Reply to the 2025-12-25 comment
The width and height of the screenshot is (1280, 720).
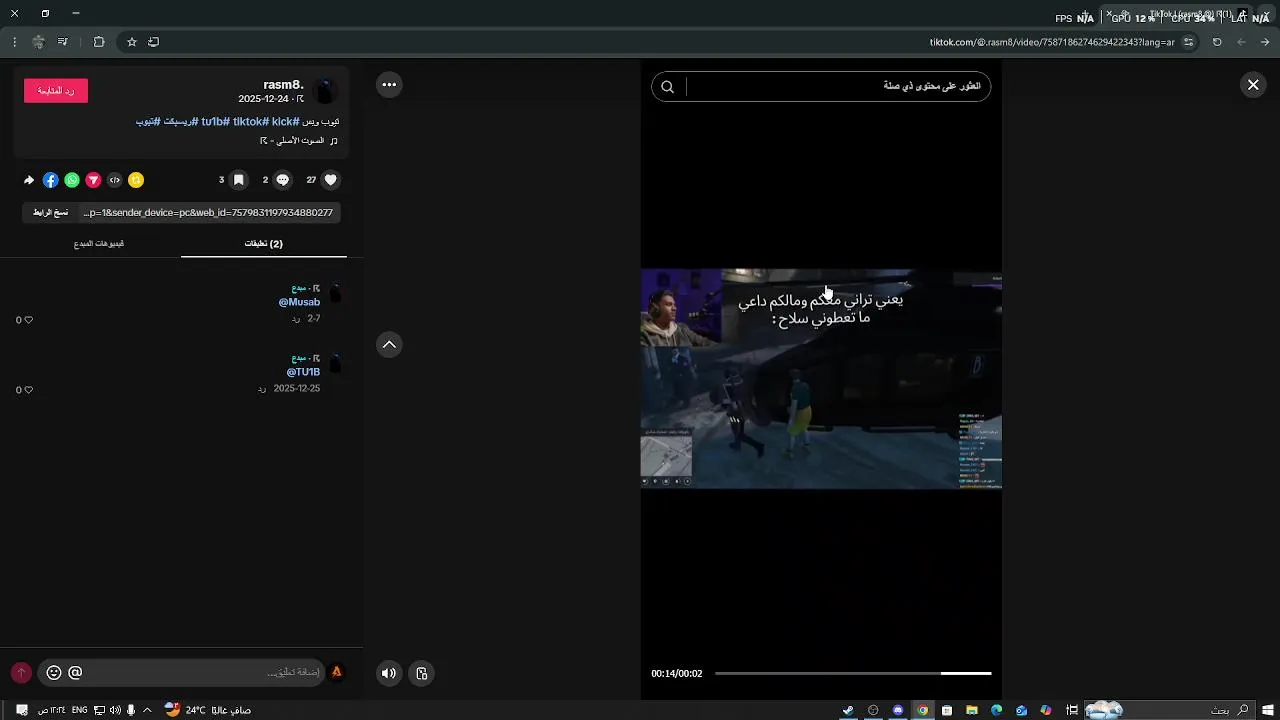[262, 388]
